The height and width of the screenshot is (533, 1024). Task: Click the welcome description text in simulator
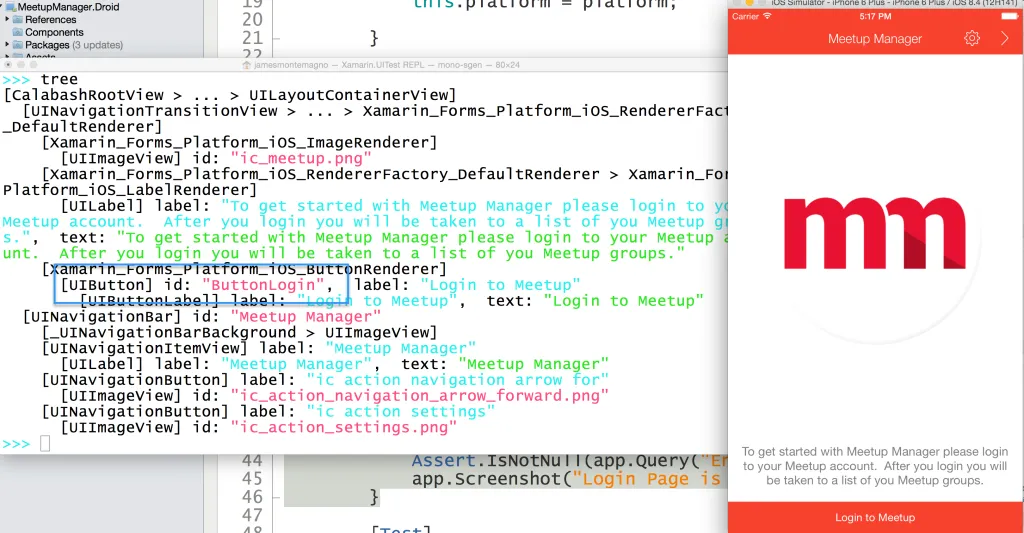click(x=874, y=466)
